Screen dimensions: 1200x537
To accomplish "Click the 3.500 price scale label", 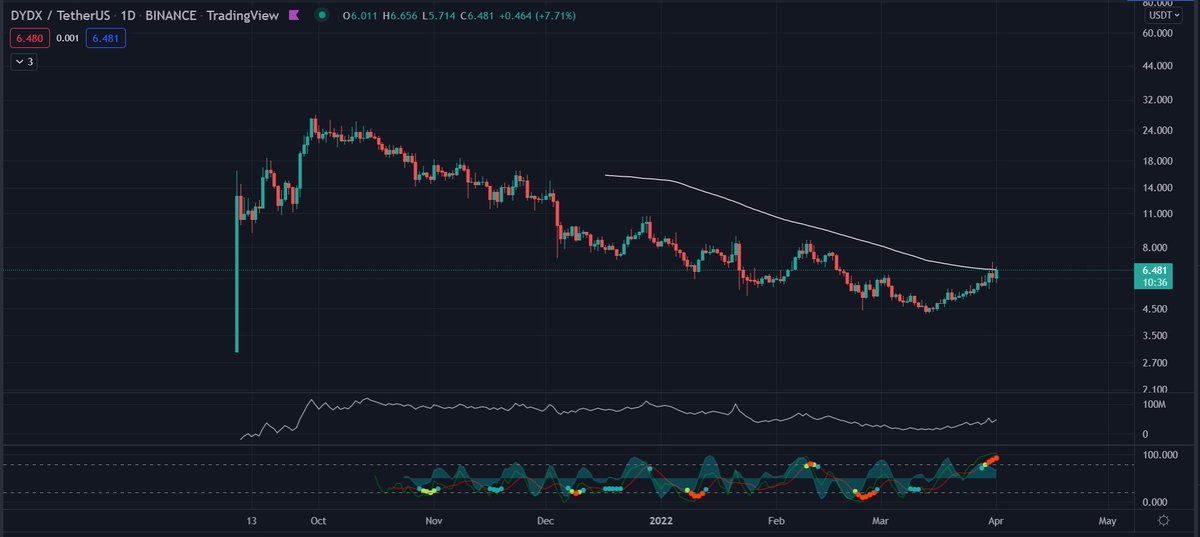I will (1156, 336).
